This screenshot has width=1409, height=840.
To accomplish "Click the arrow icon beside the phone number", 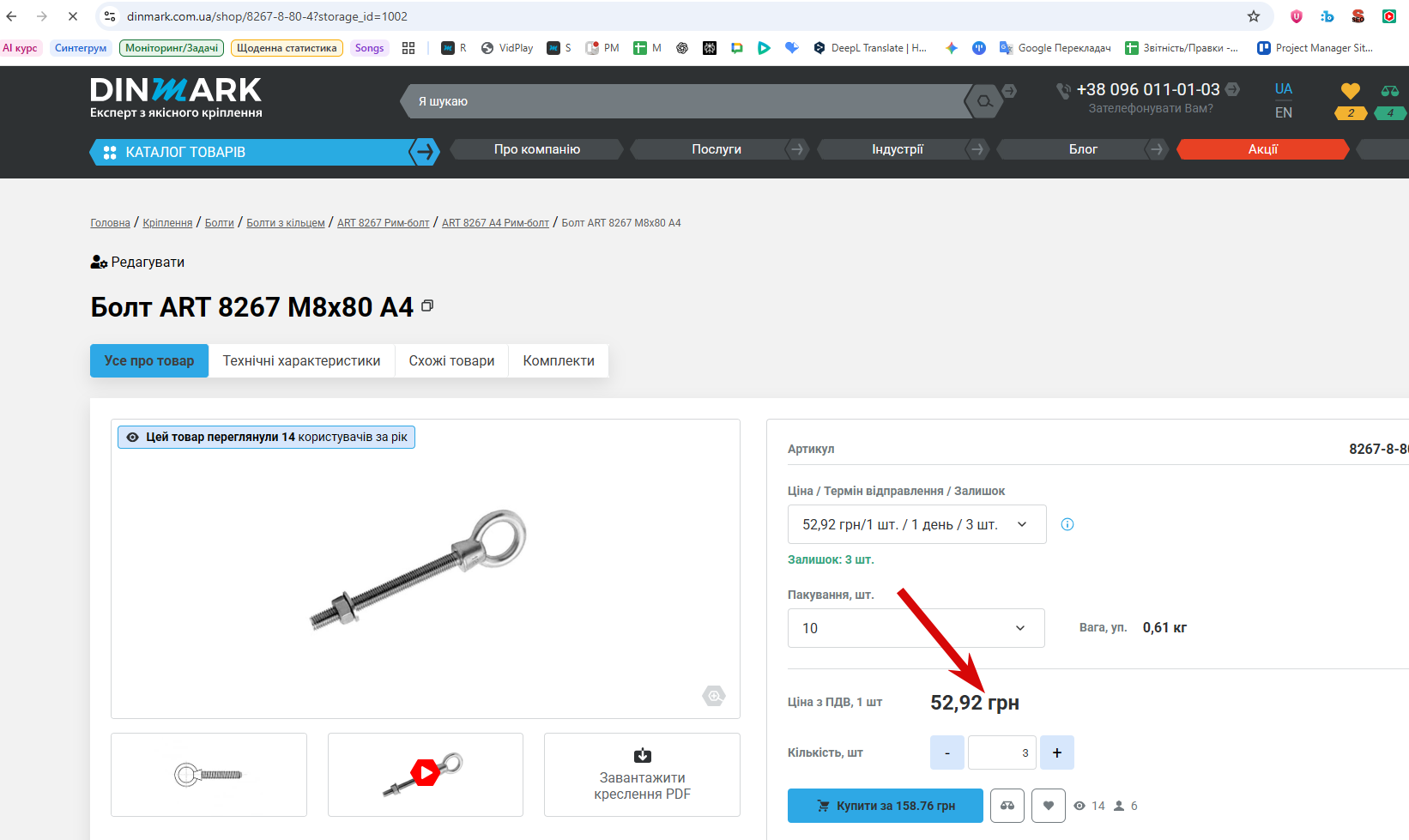I will (x=1233, y=89).
